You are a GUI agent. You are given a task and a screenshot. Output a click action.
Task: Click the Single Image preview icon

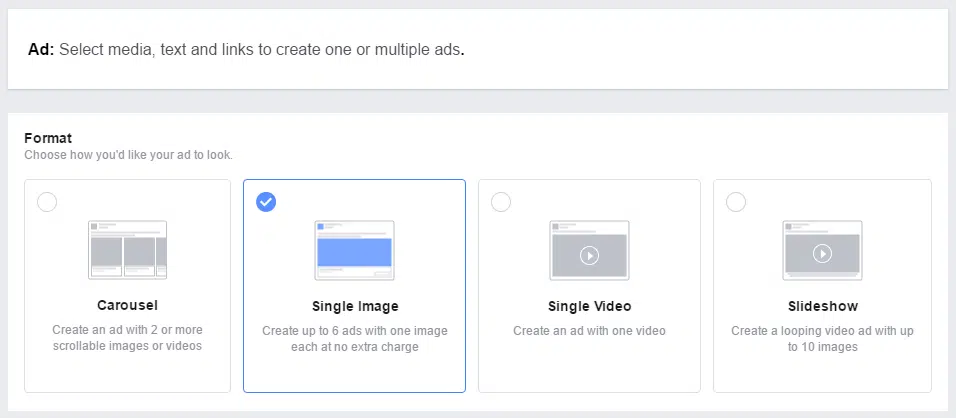point(354,250)
